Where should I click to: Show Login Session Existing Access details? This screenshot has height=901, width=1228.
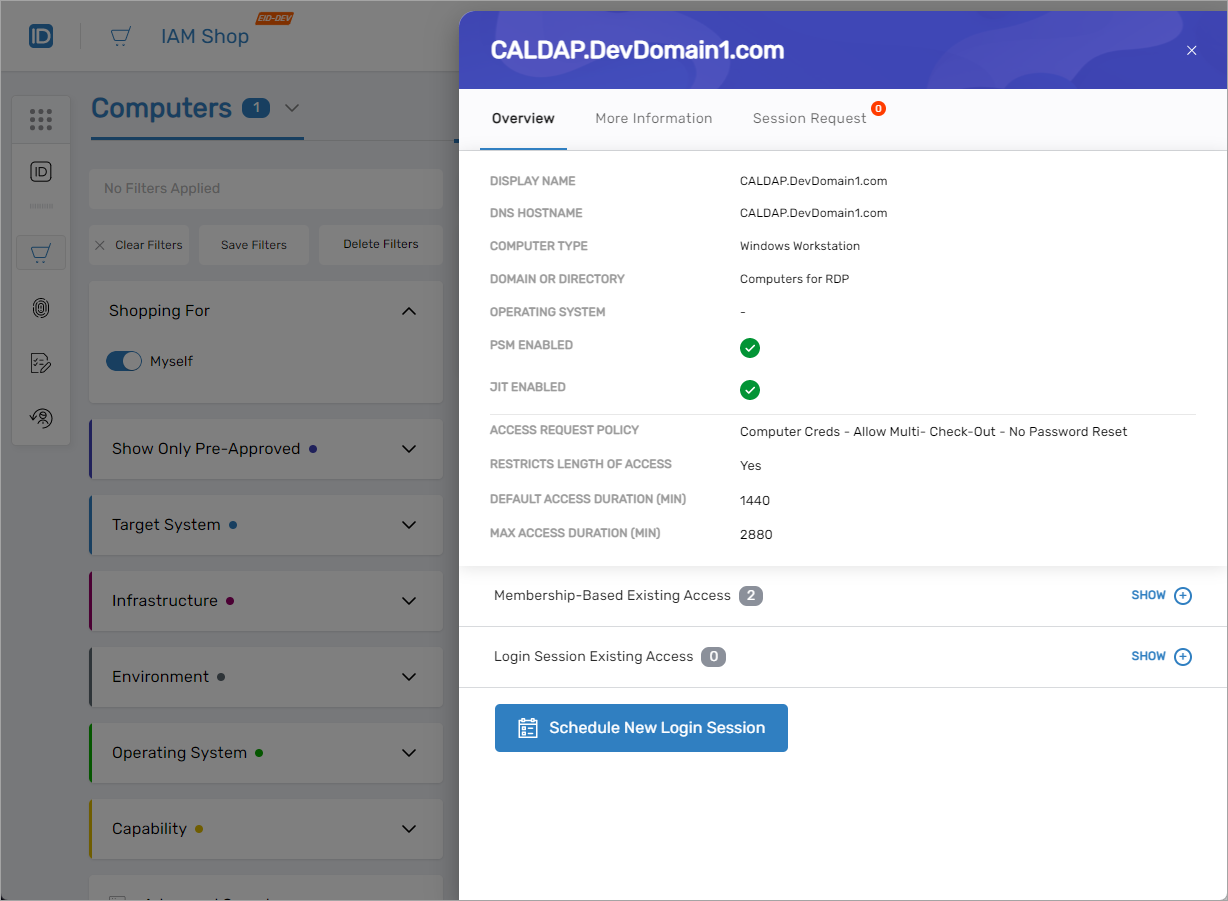1161,657
